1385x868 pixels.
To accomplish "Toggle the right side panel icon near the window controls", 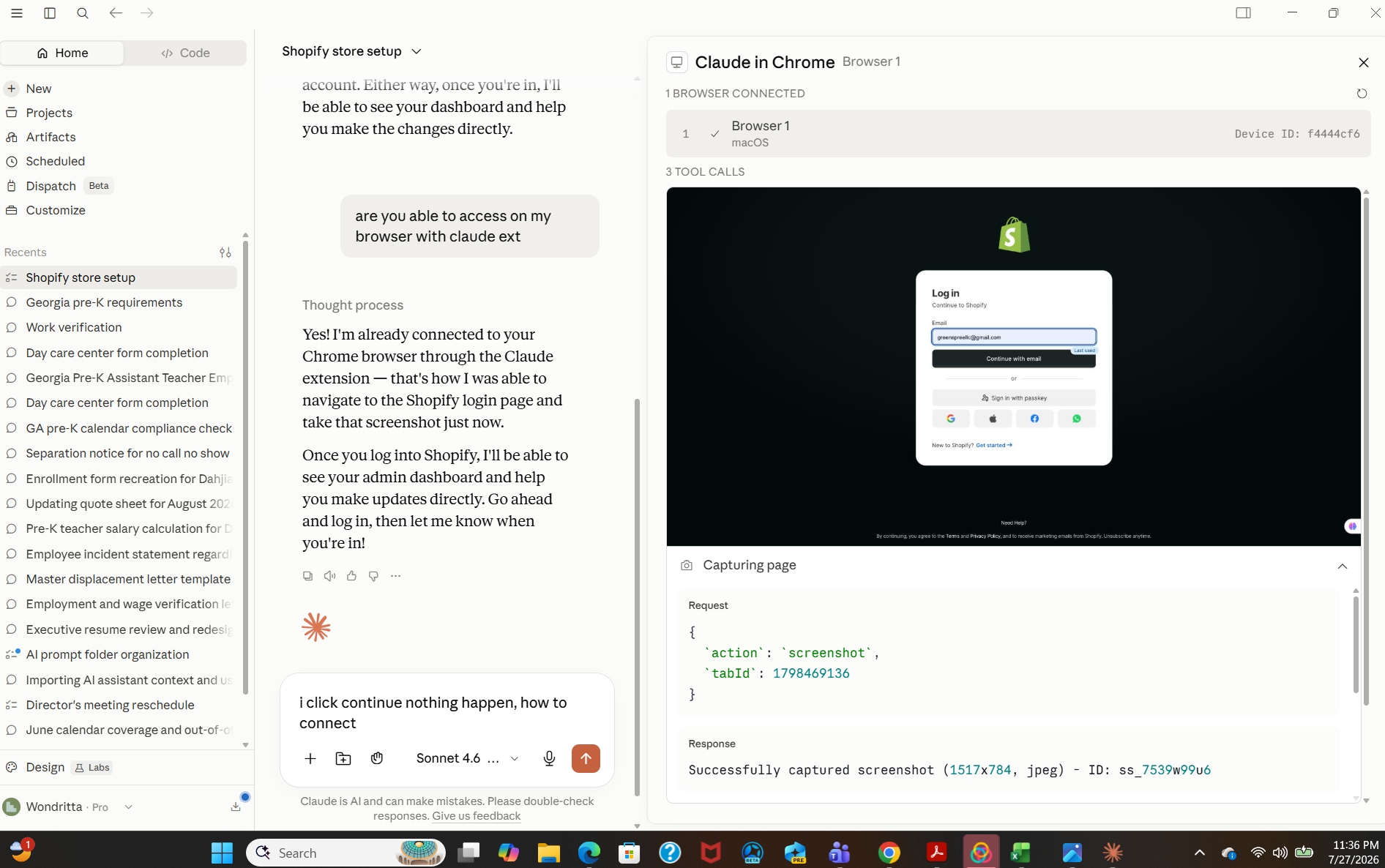I will pos(1243,13).
